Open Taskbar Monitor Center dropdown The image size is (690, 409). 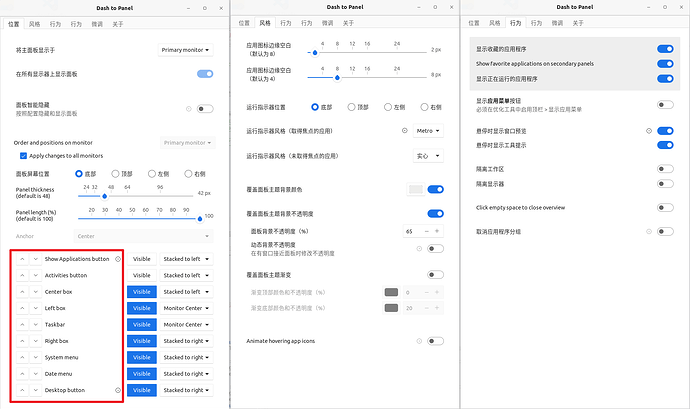186,324
